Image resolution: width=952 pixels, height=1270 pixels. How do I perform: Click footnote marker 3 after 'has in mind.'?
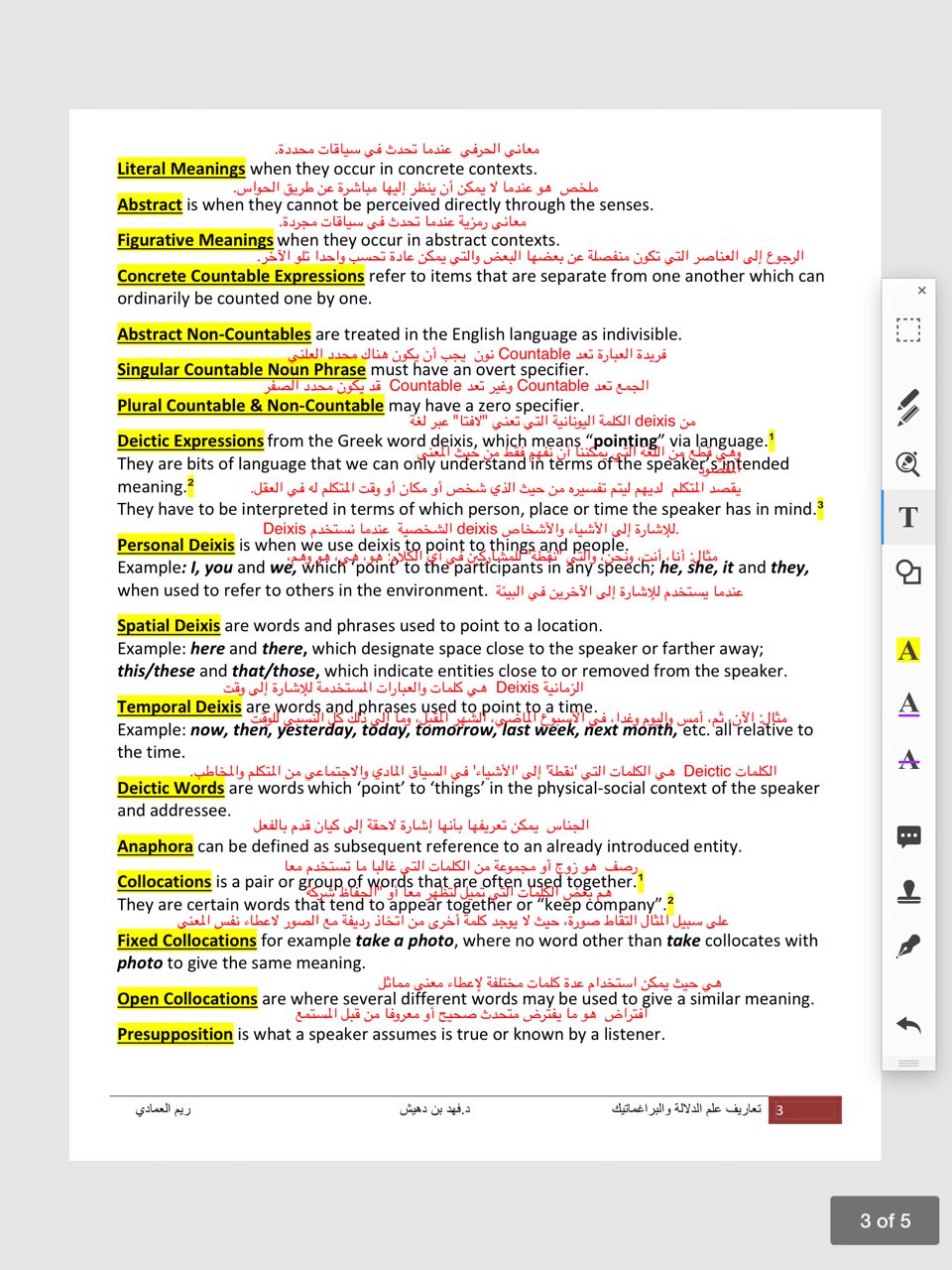(x=820, y=506)
